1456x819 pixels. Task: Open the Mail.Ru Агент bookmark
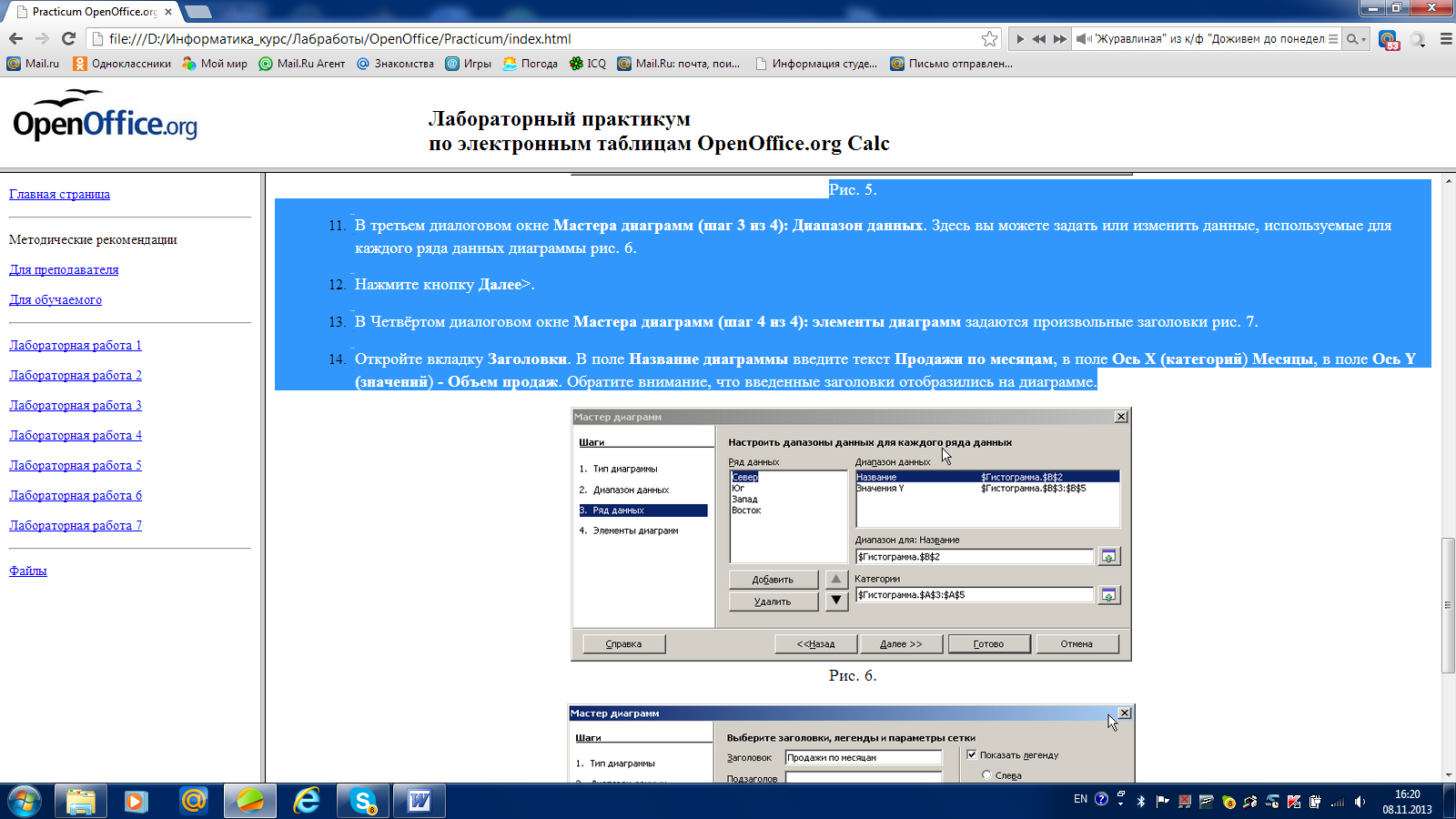click(x=302, y=64)
